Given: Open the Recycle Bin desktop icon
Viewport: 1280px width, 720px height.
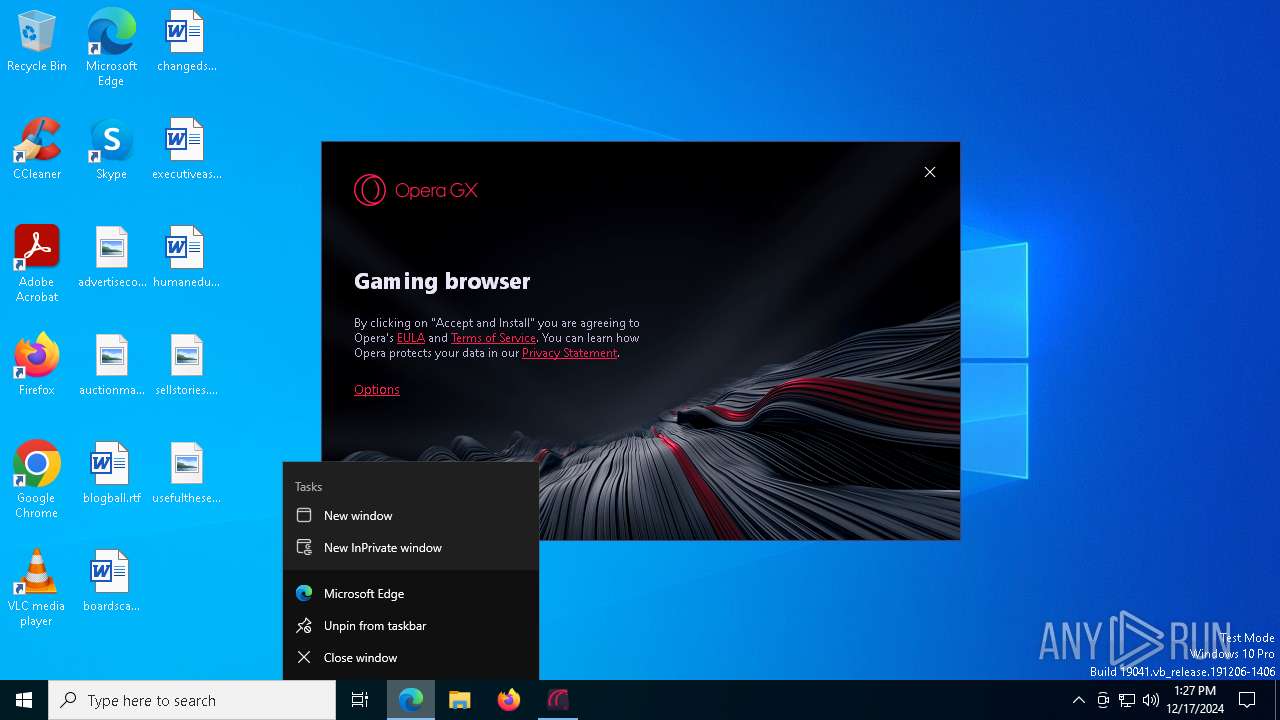Looking at the screenshot, I should point(37,42).
